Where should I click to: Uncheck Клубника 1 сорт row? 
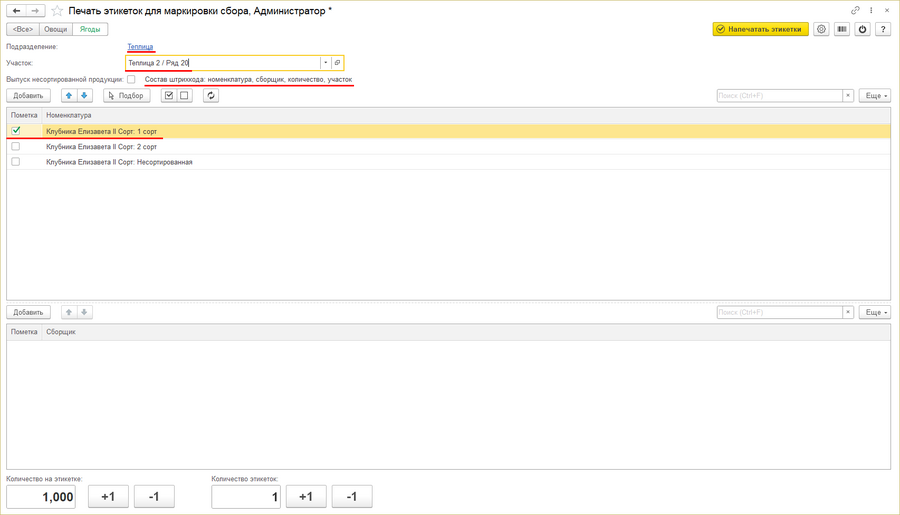(x=15, y=131)
